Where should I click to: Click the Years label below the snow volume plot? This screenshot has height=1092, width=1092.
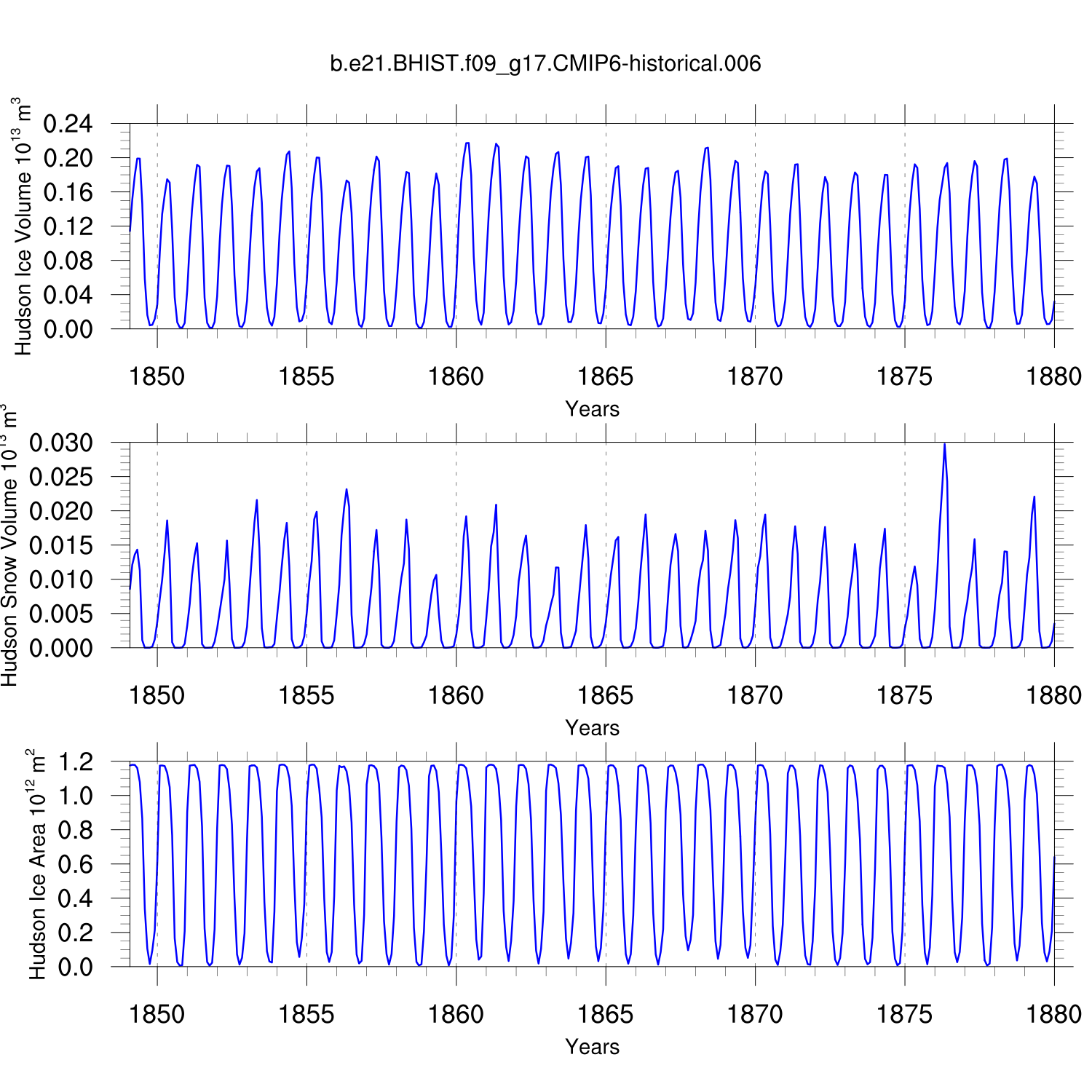[x=592, y=728]
